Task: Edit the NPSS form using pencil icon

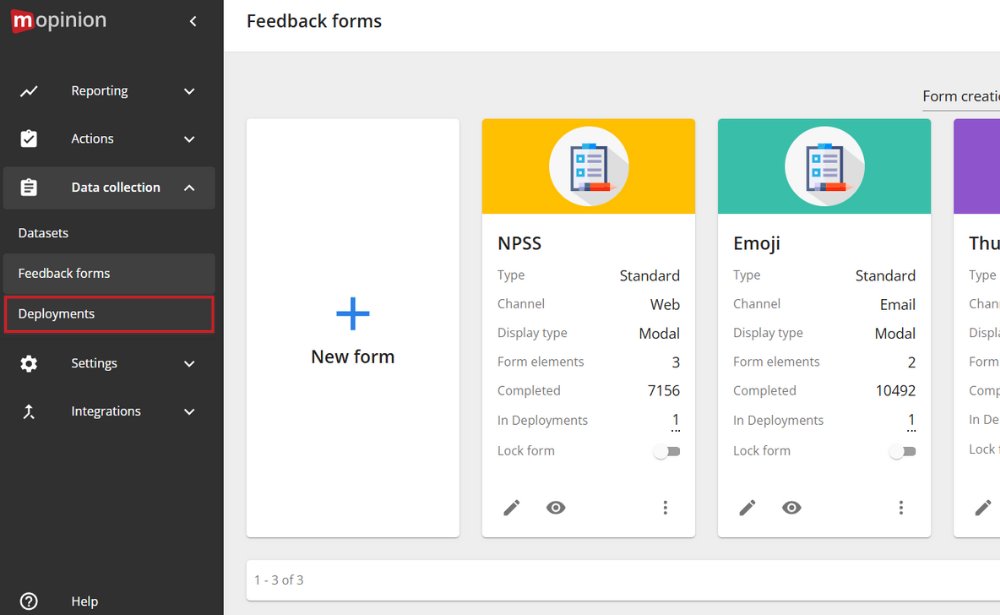Action: [511, 508]
